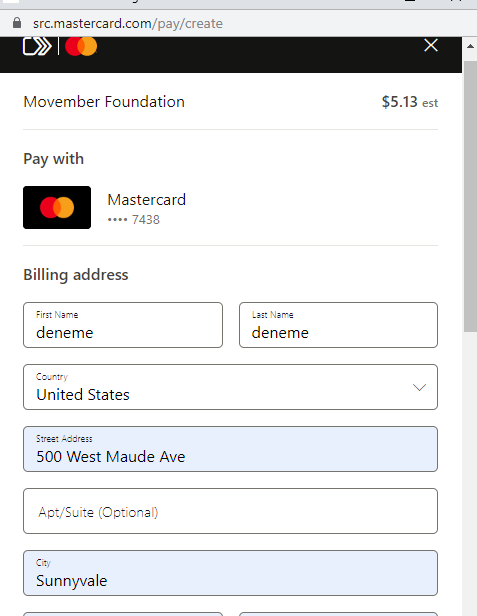Click the browser lock security icon

coord(17,23)
